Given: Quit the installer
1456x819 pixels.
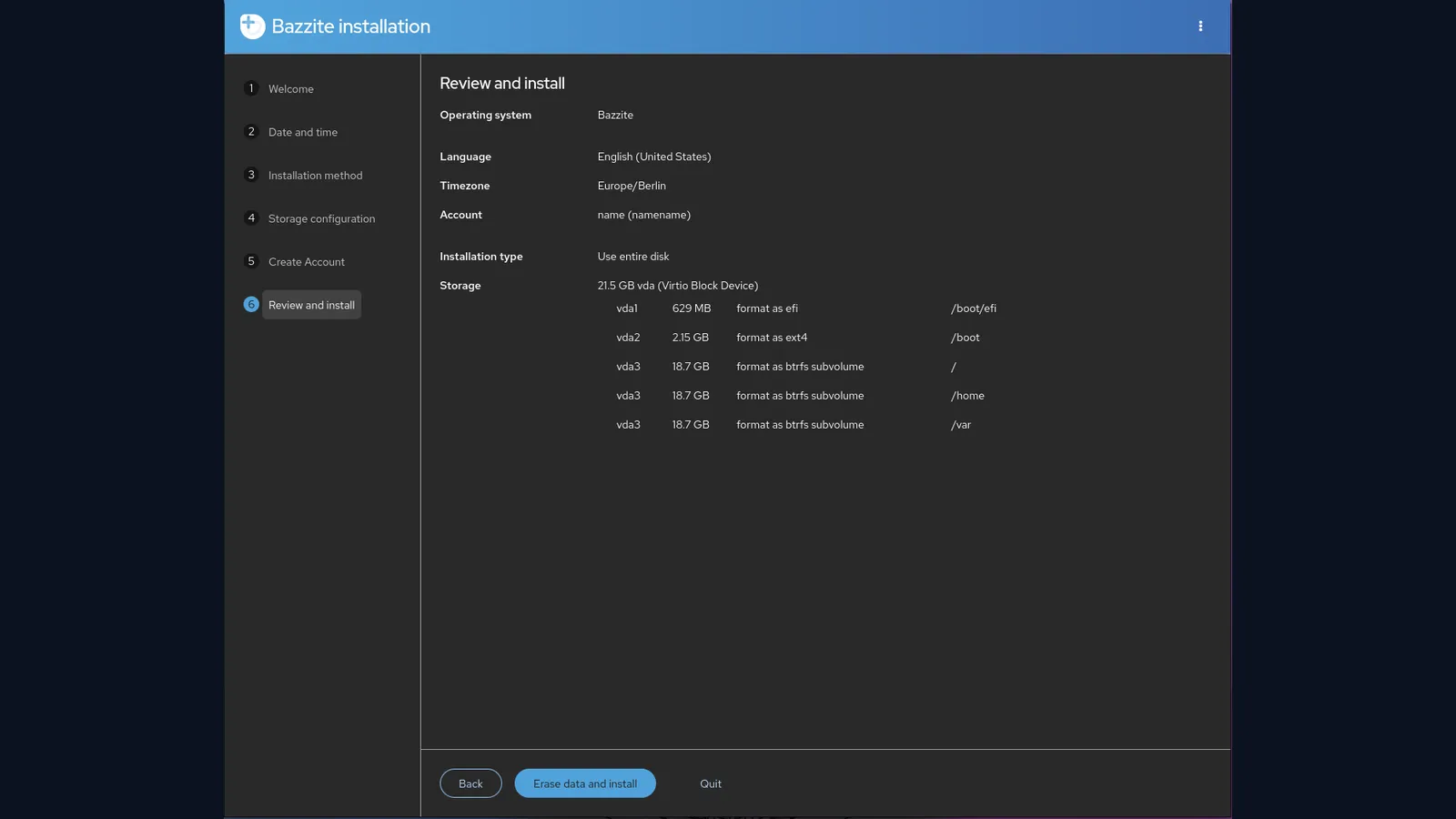Looking at the screenshot, I should [711, 784].
